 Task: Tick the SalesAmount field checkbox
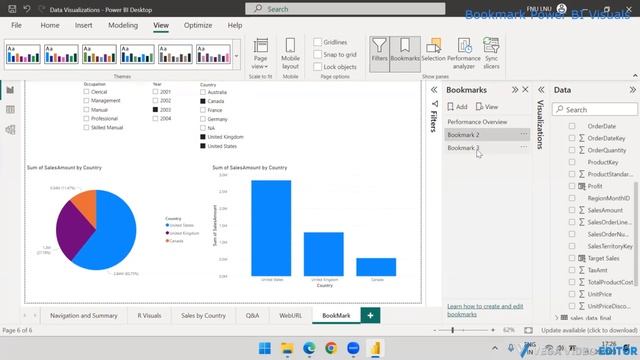[572, 210]
